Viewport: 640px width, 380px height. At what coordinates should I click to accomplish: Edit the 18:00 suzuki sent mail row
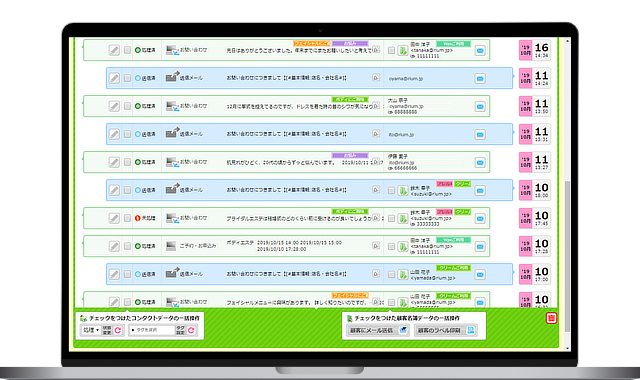(x=114, y=190)
